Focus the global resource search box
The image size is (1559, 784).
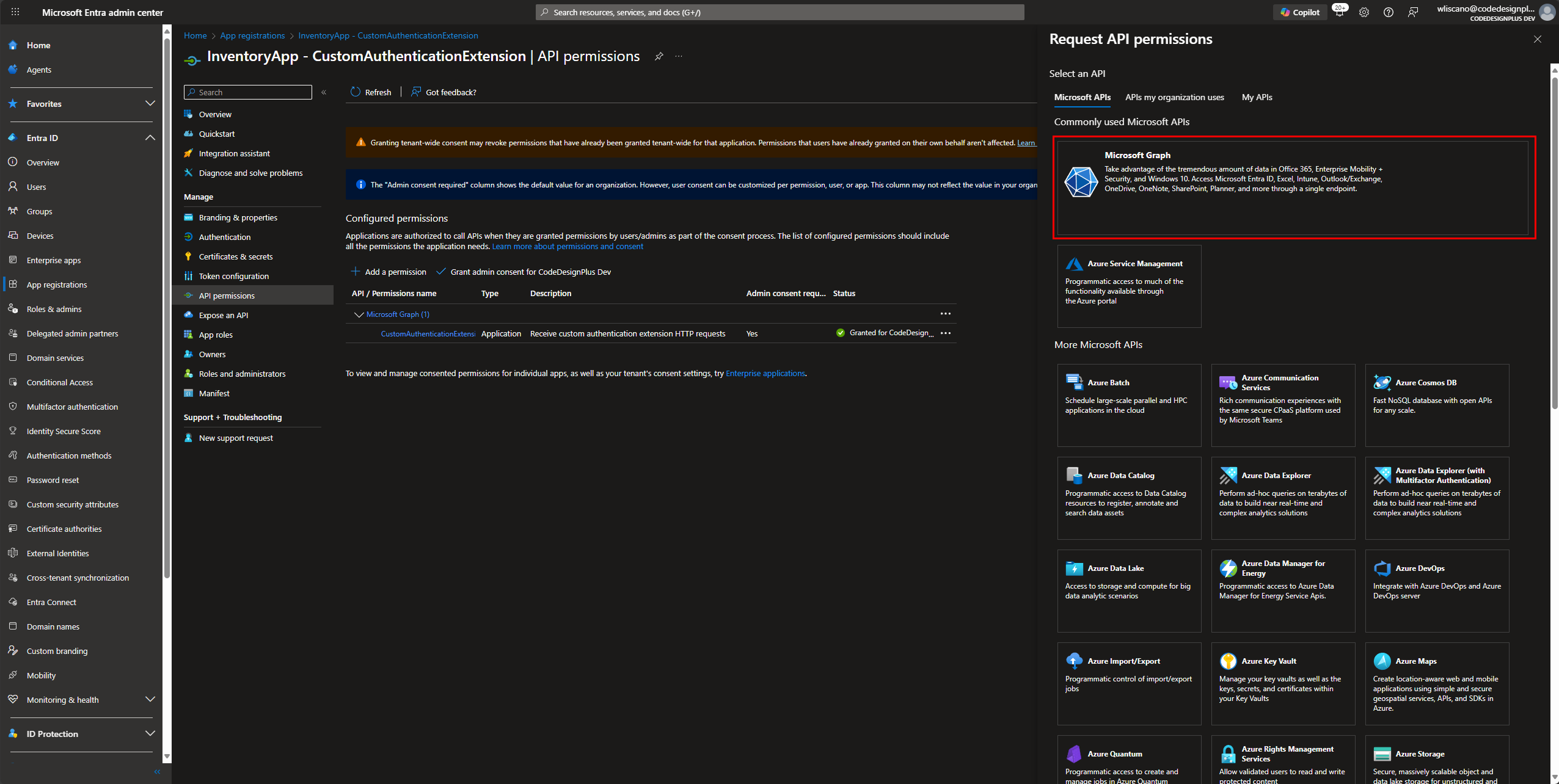(779, 12)
